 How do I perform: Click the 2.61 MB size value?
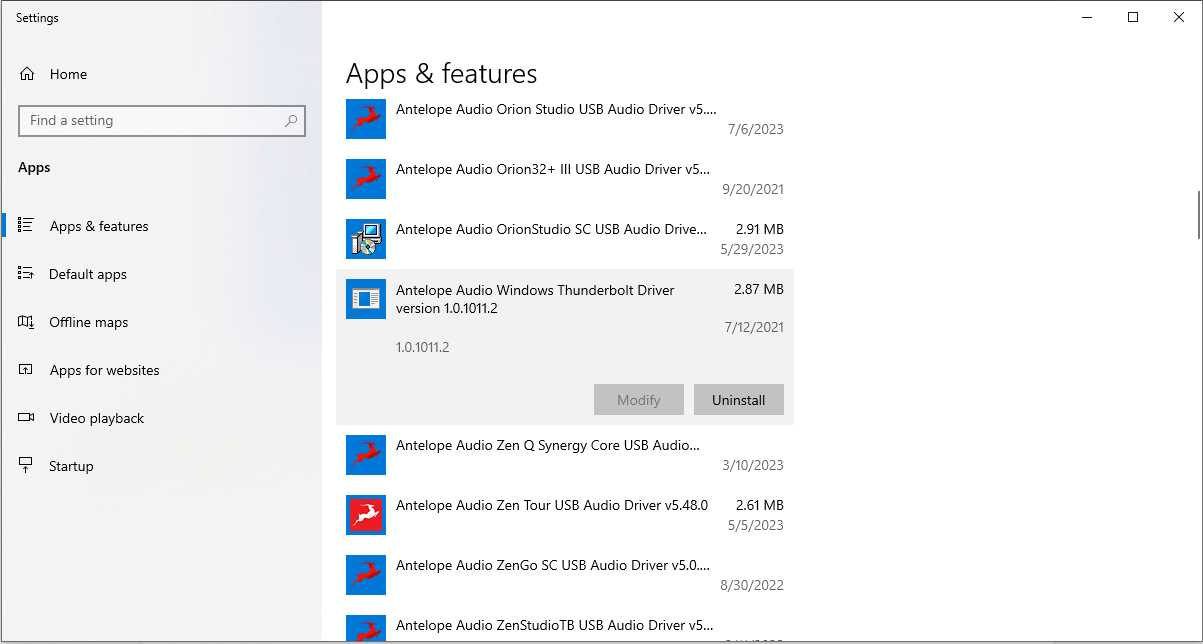pos(759,505)
